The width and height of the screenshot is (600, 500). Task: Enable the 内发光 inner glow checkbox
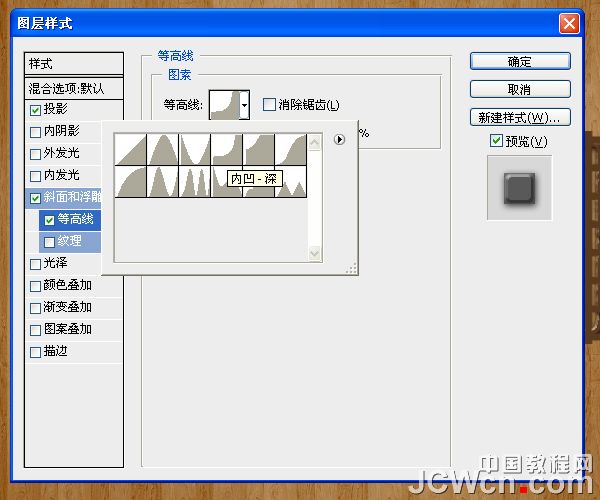pos(35,176)
